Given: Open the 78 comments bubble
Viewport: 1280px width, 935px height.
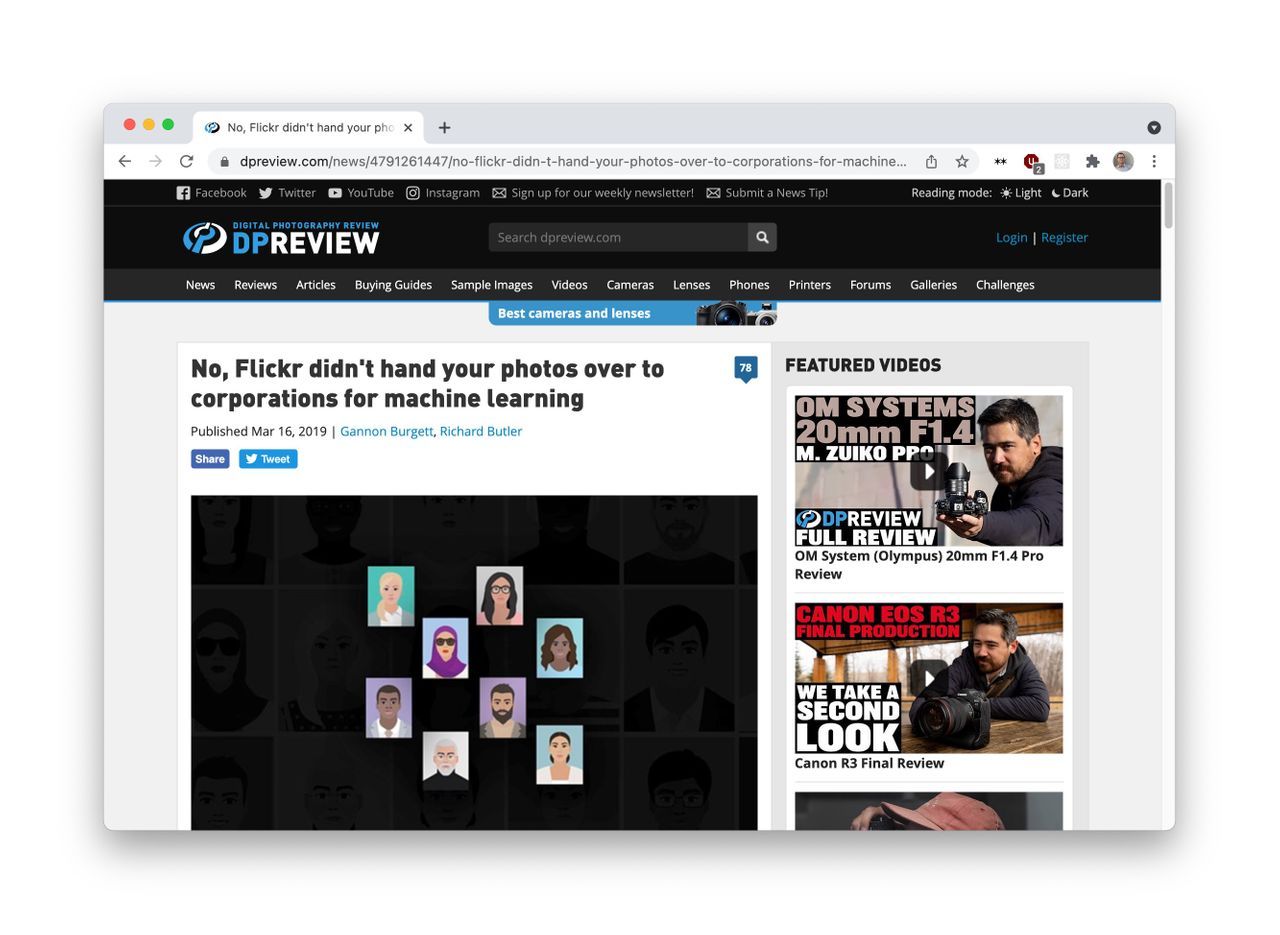Looking at the screenshot, I should 745,368.
